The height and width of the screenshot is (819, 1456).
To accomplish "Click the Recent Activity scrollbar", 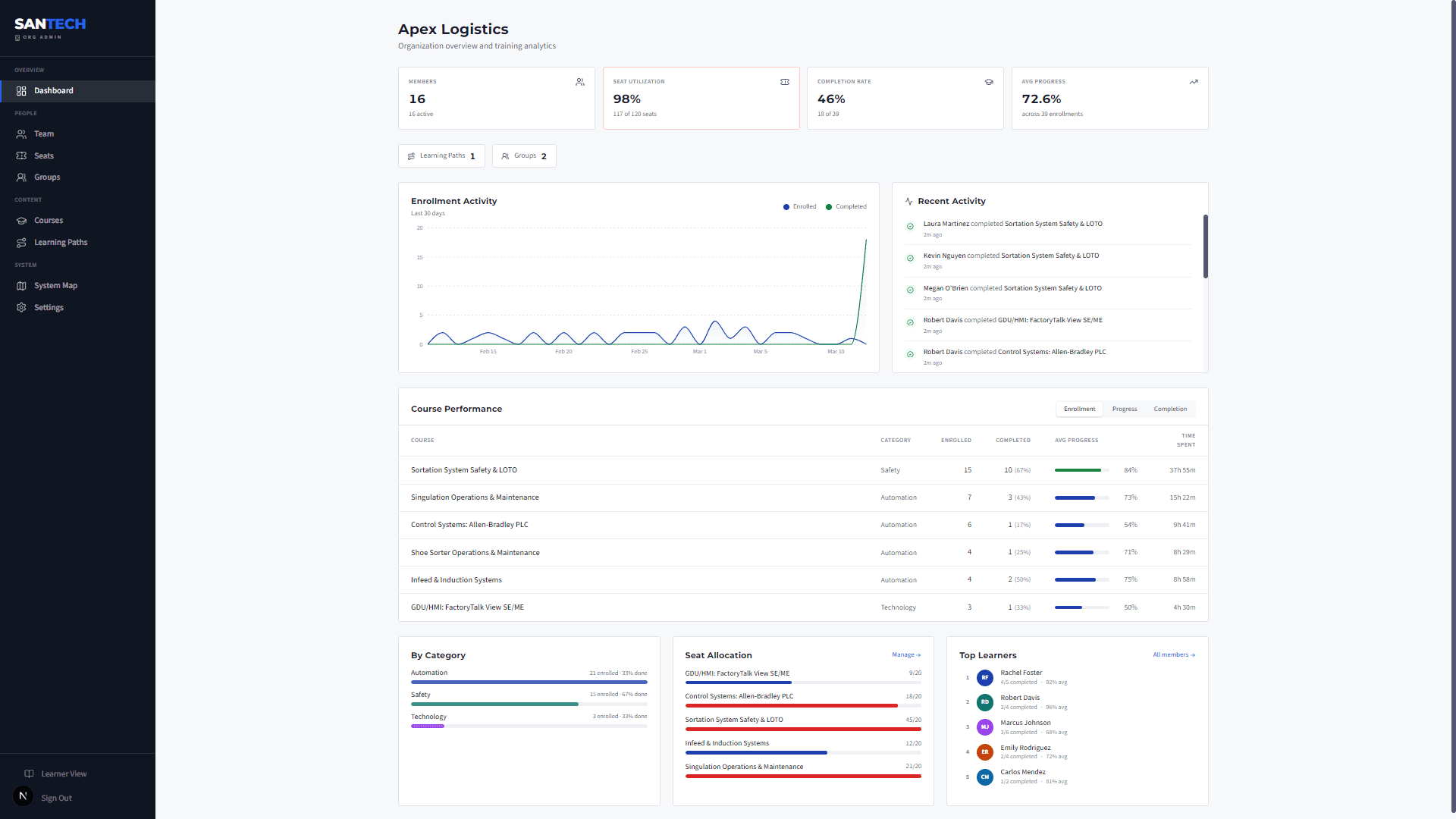I will coord(1205,246).
